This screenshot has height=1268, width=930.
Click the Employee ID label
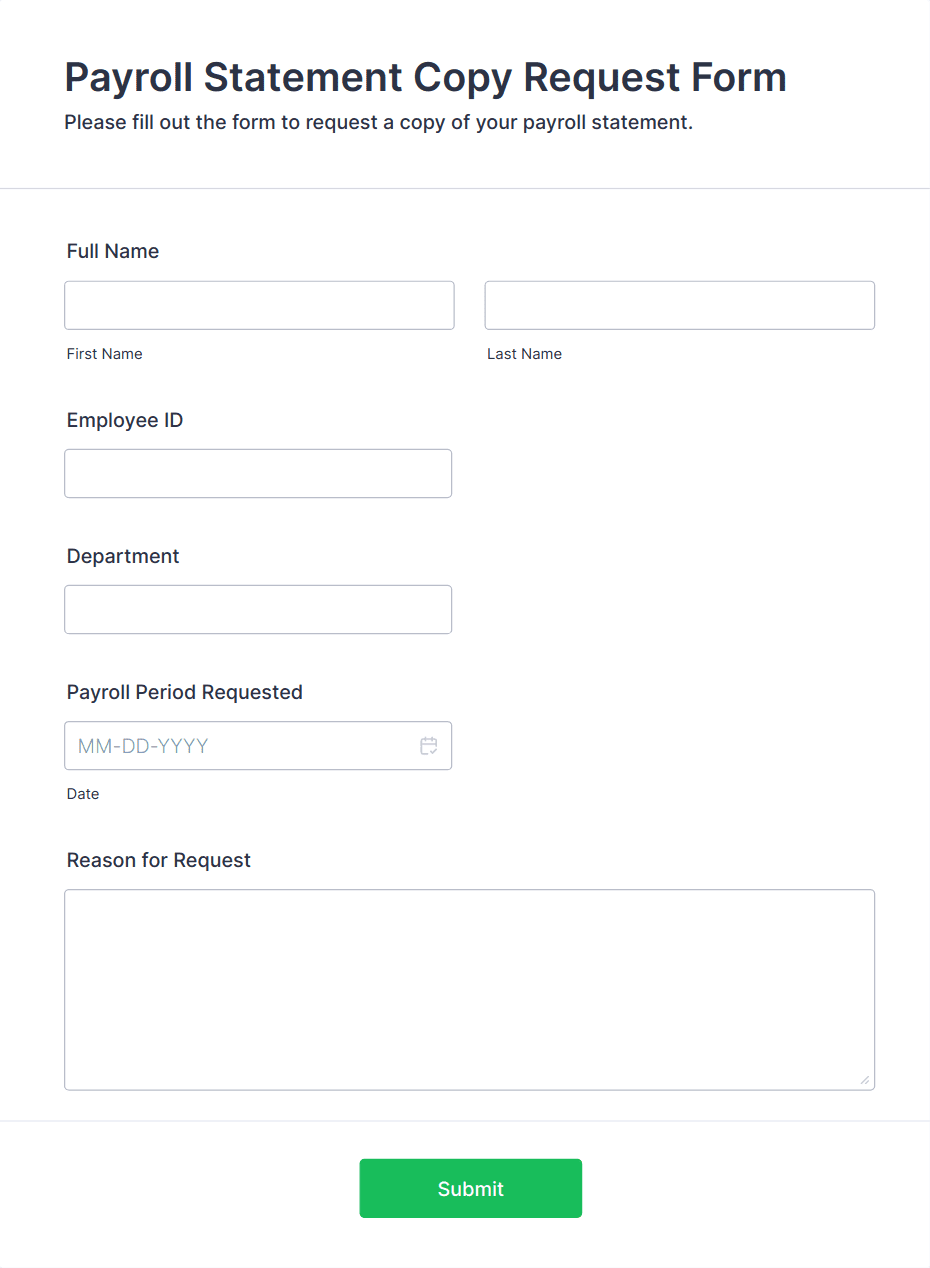point(124,420)
